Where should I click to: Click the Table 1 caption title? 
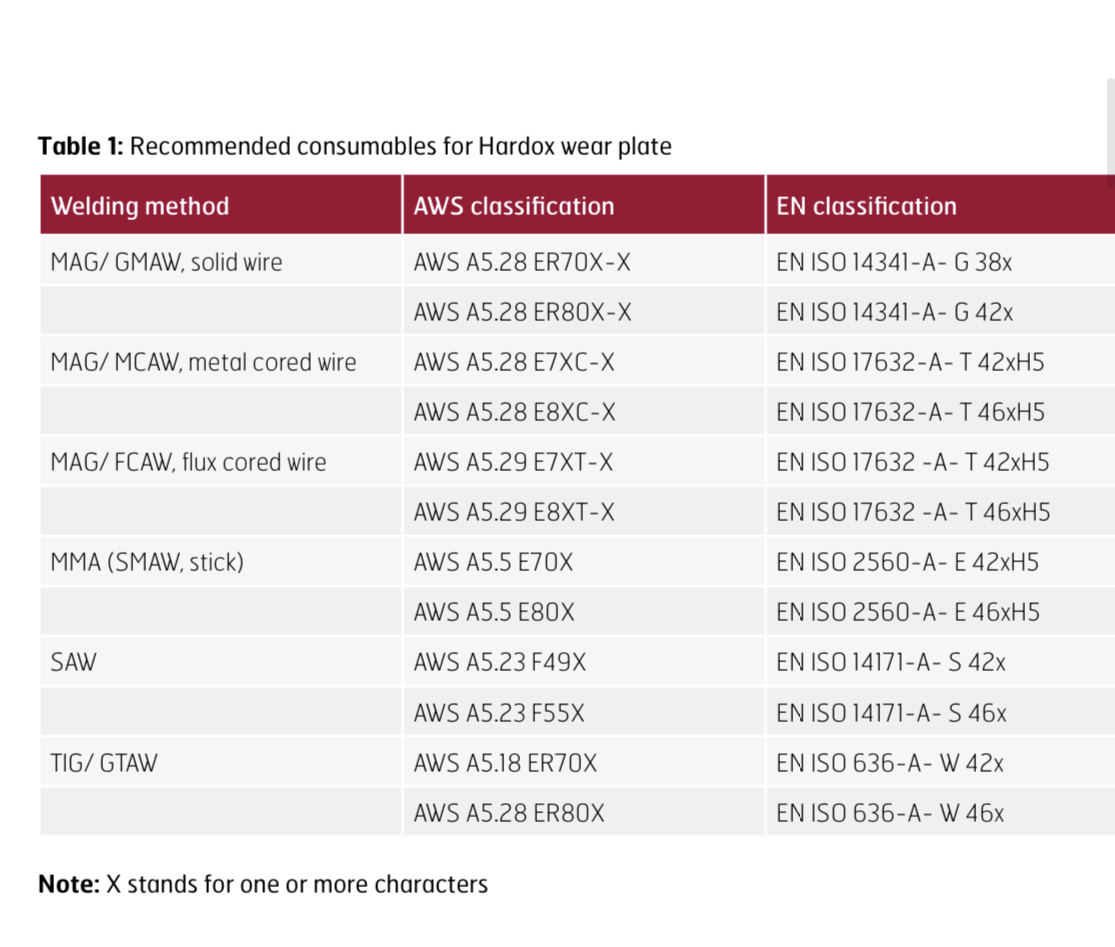click(x=355, y=147)
